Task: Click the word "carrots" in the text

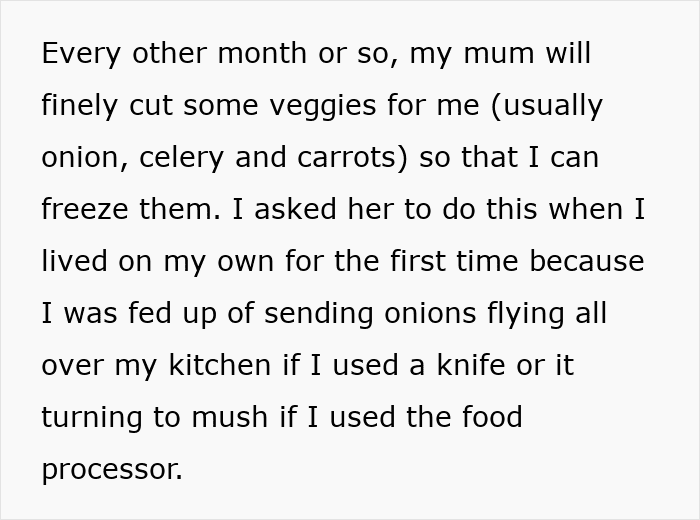Action: click(x=356, y=158)
